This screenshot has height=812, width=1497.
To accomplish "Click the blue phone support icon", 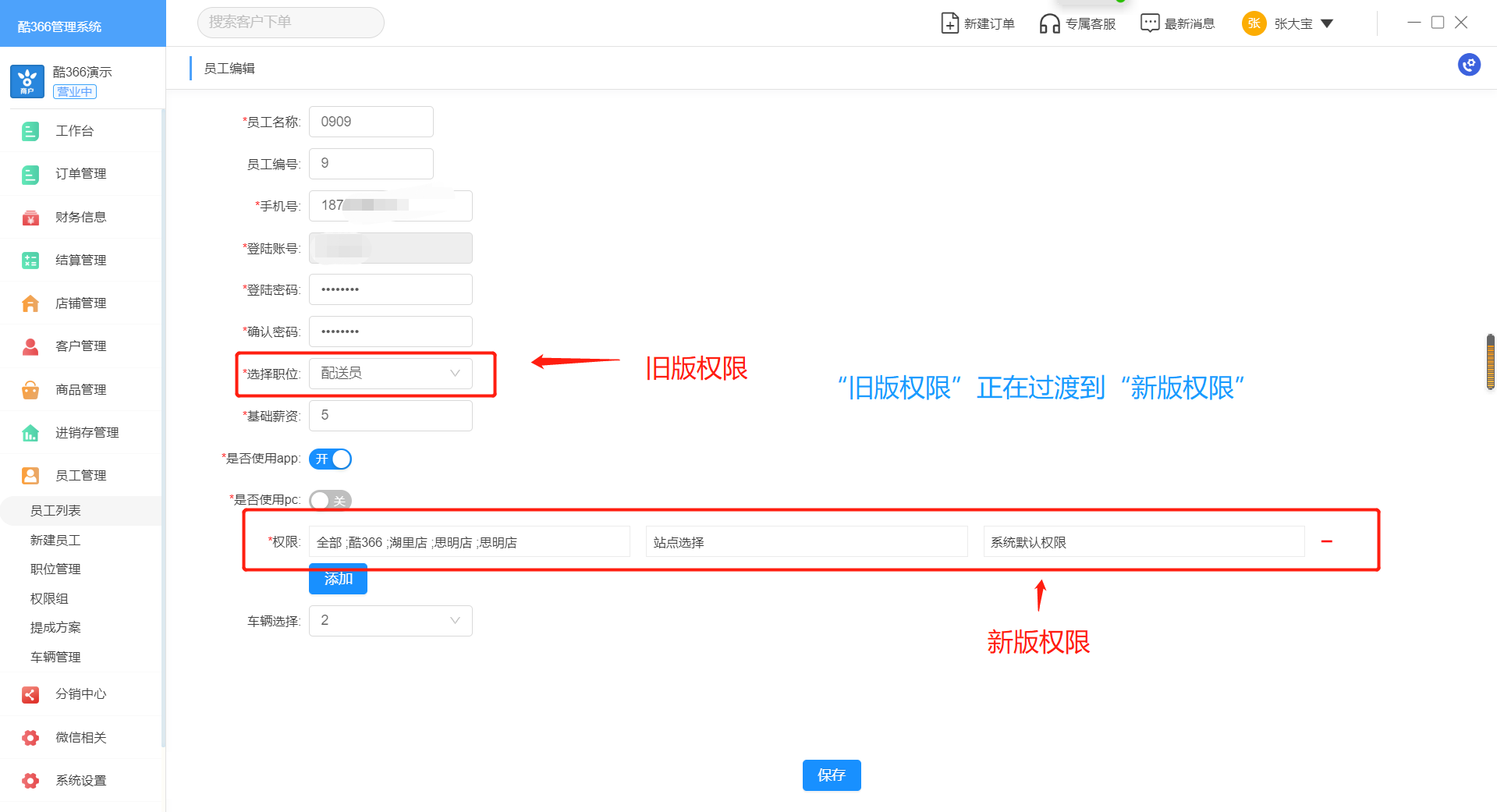I will coord(1469,65).
